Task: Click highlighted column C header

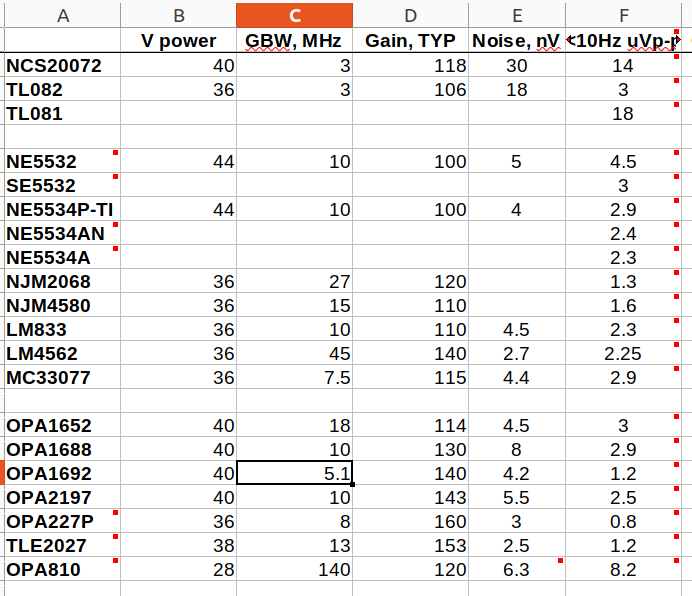Action: point(294,15)
